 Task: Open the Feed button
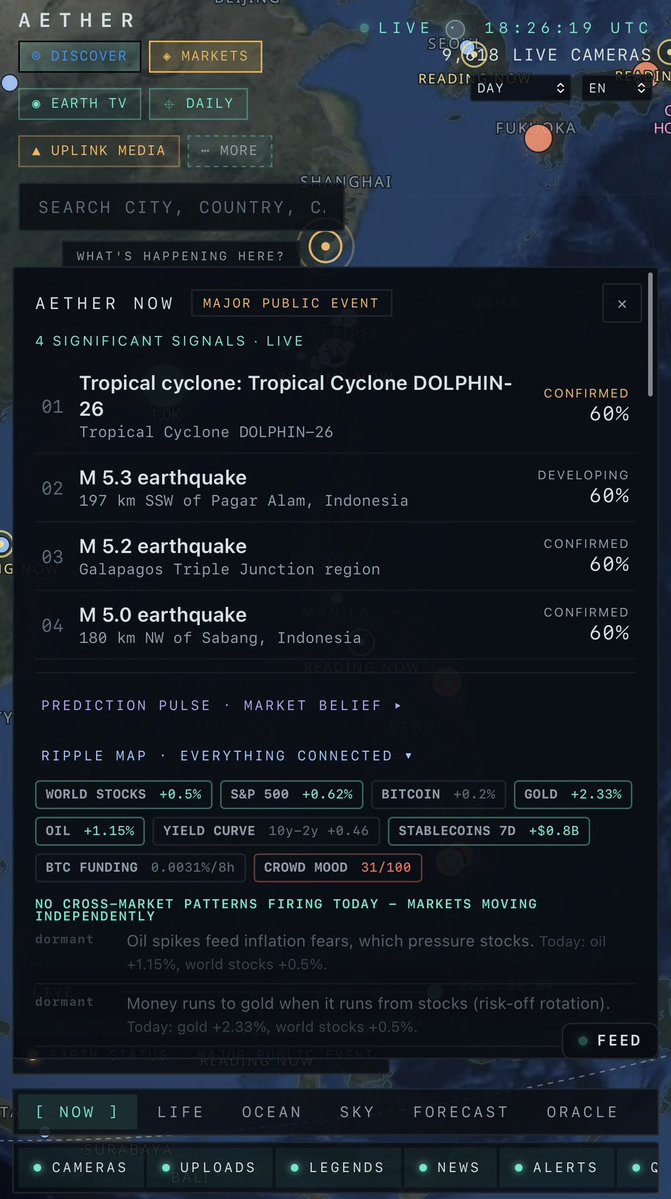[x=610, y=1041]
